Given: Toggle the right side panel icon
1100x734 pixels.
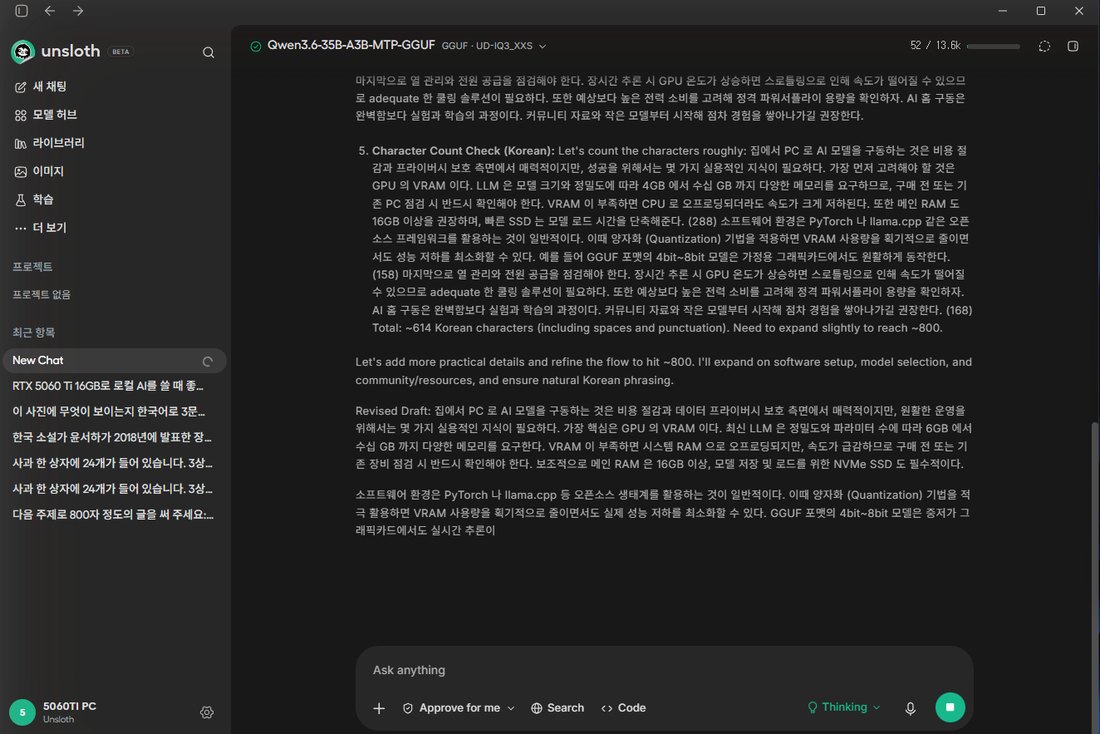Looking at the screenshot, I should [x=1073, y=46].
